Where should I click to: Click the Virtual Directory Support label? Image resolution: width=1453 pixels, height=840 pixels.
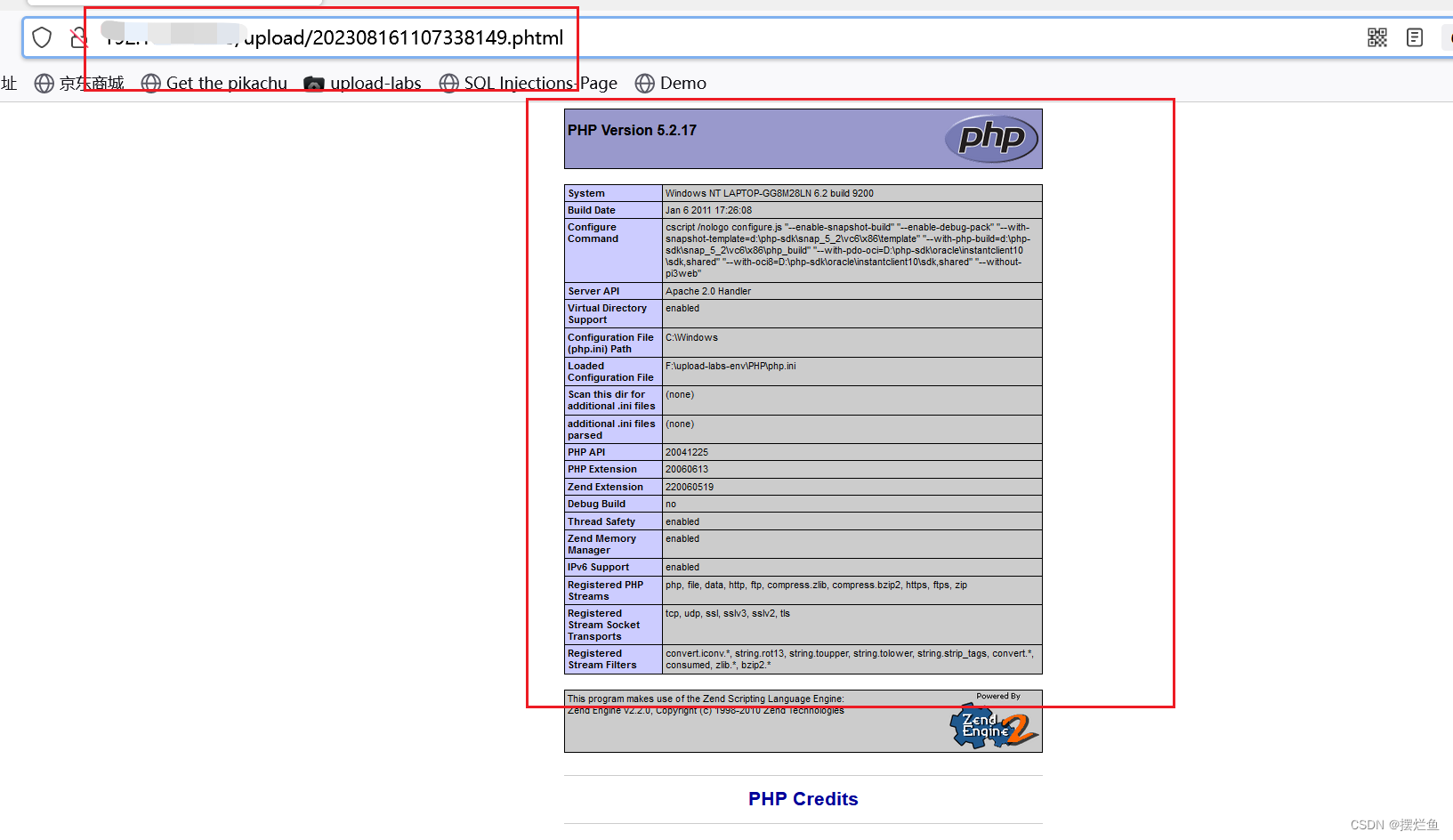point(608,314)
